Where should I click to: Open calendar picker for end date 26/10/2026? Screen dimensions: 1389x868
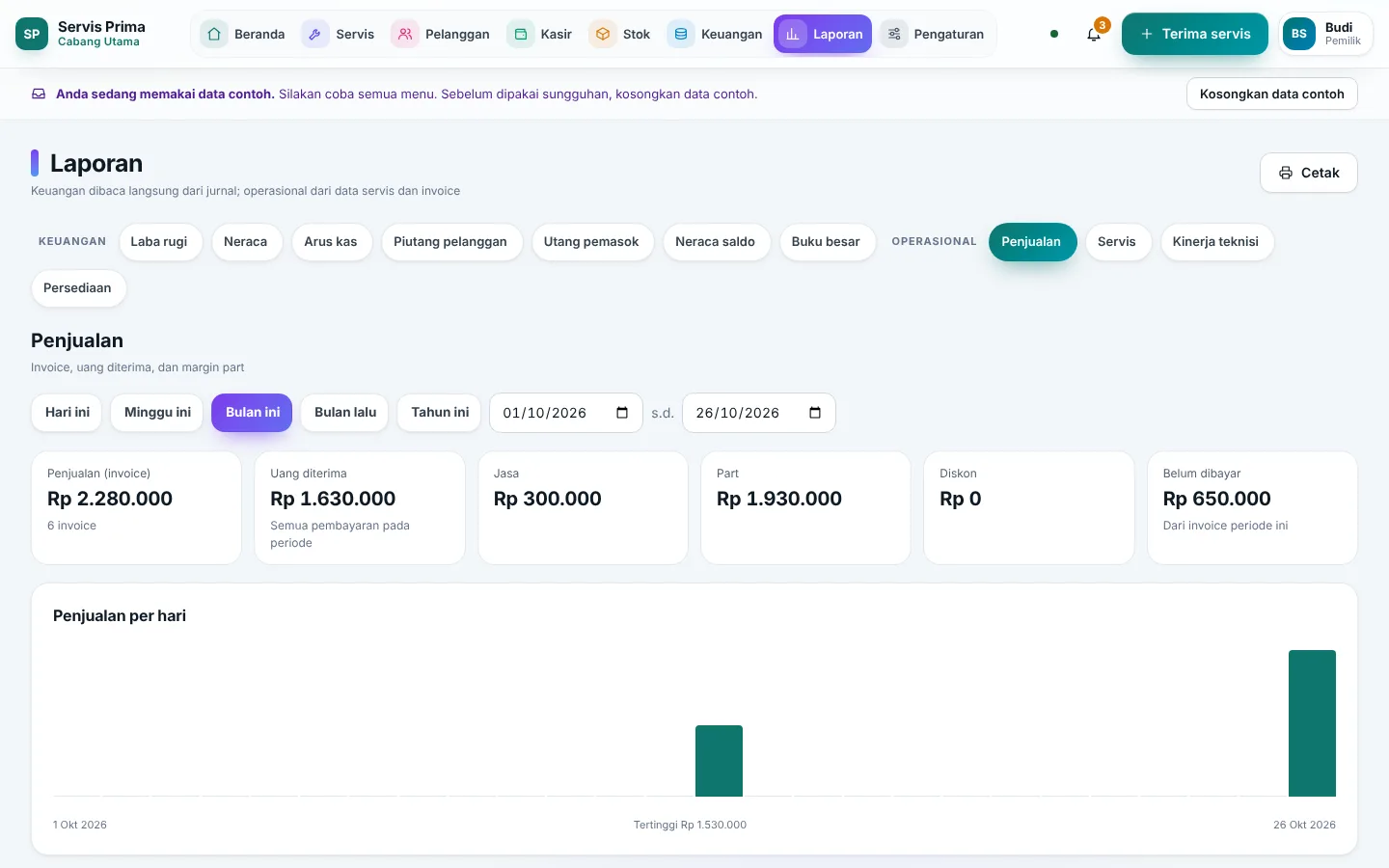click(815, 413)
